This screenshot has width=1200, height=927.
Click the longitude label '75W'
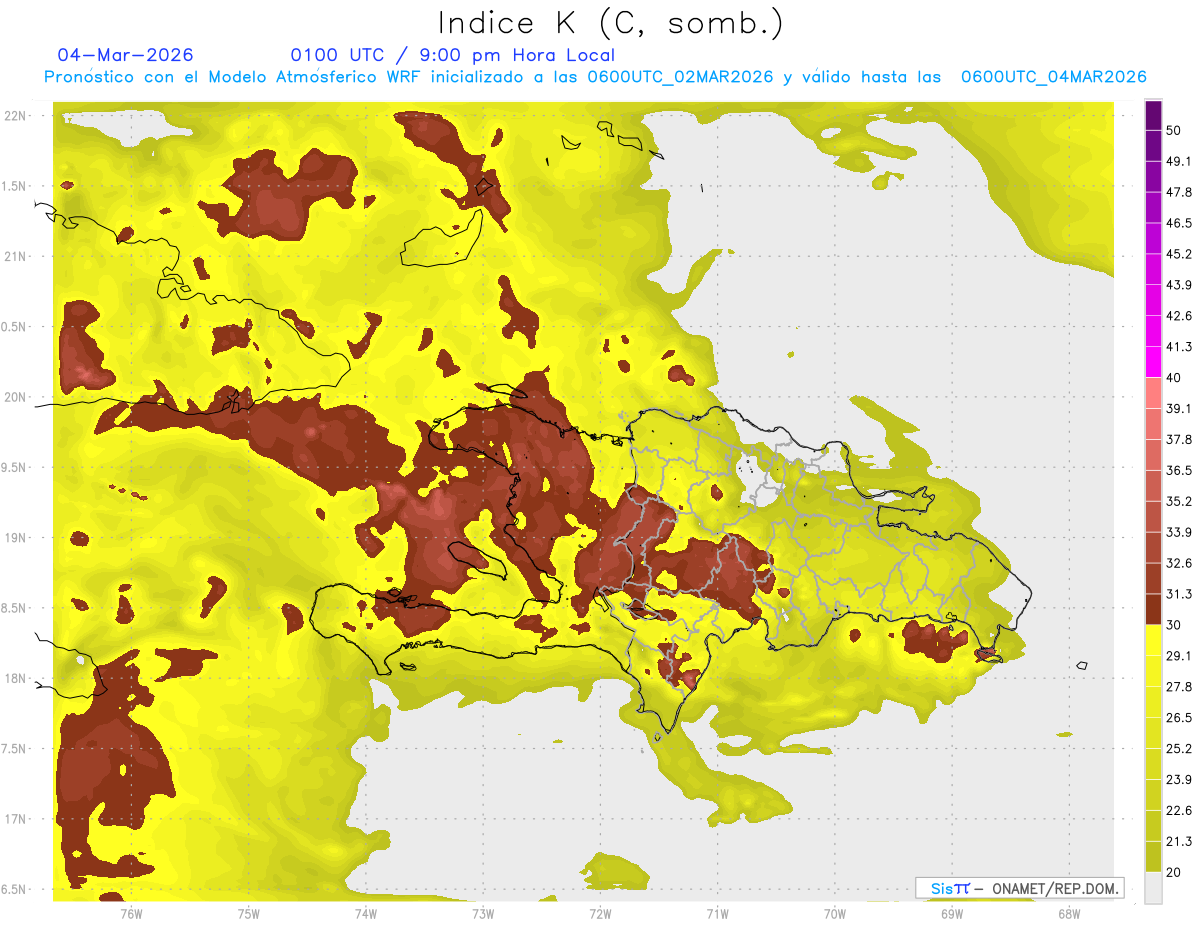(x=249, y=913)
